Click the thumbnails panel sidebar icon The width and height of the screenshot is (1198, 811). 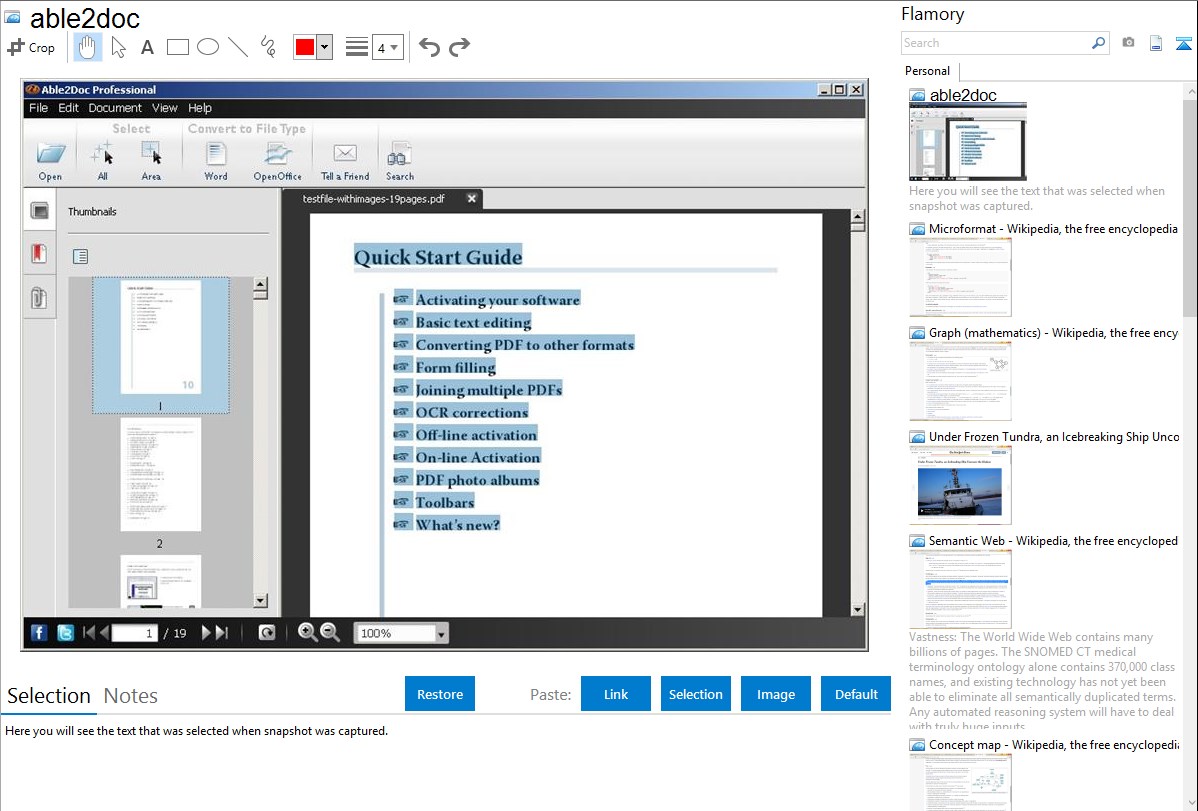(x=39, y=210)
